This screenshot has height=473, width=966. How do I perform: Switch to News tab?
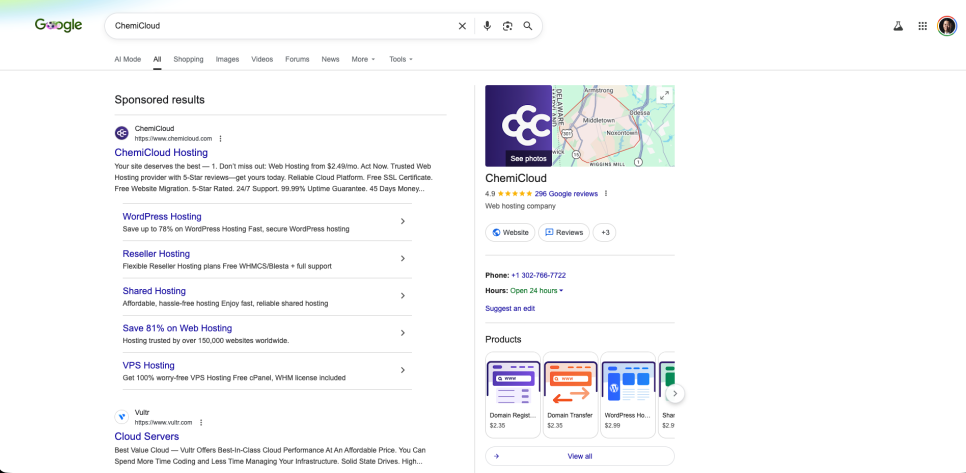(330, 59)
